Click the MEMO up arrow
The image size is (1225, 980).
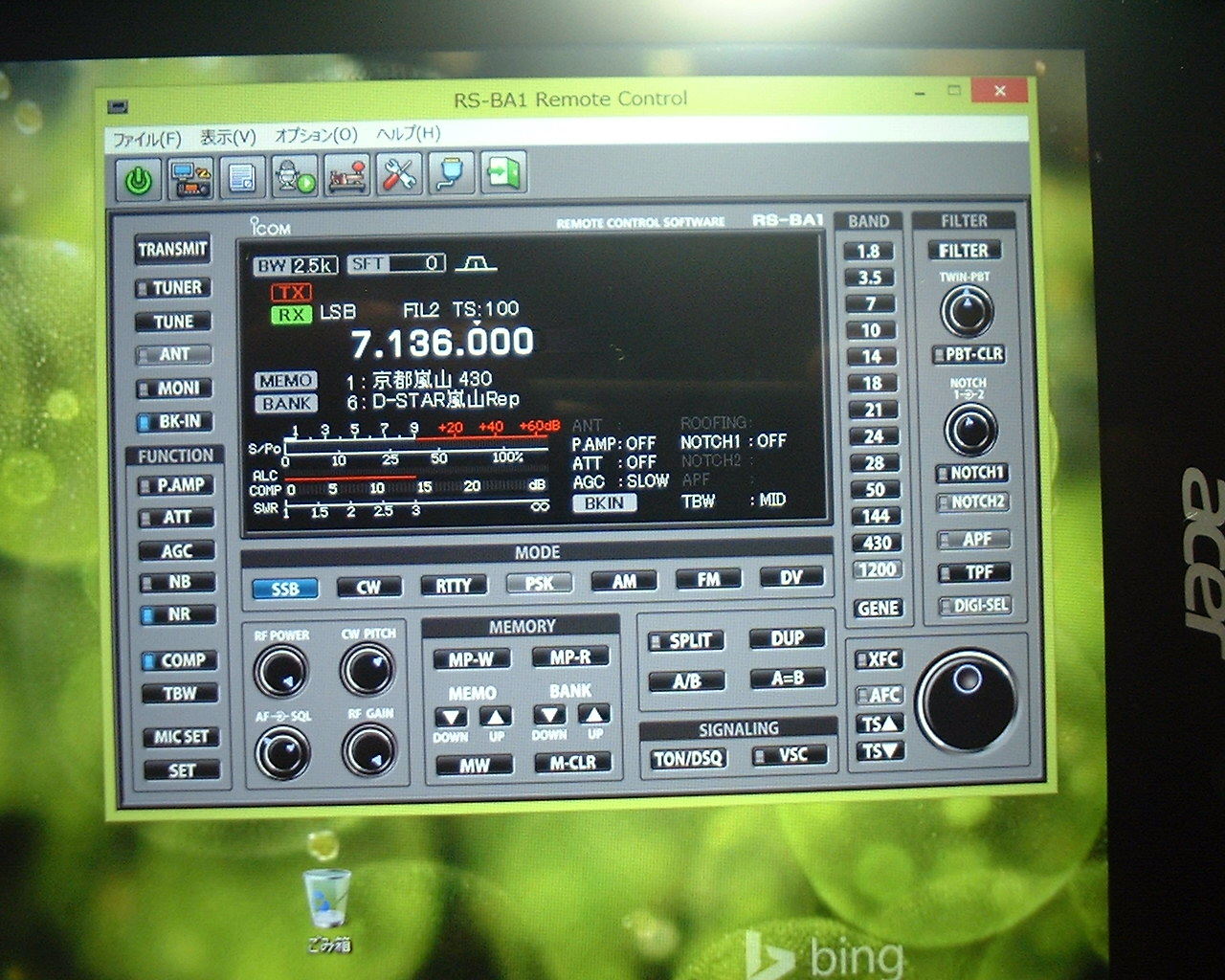[496, 717]
